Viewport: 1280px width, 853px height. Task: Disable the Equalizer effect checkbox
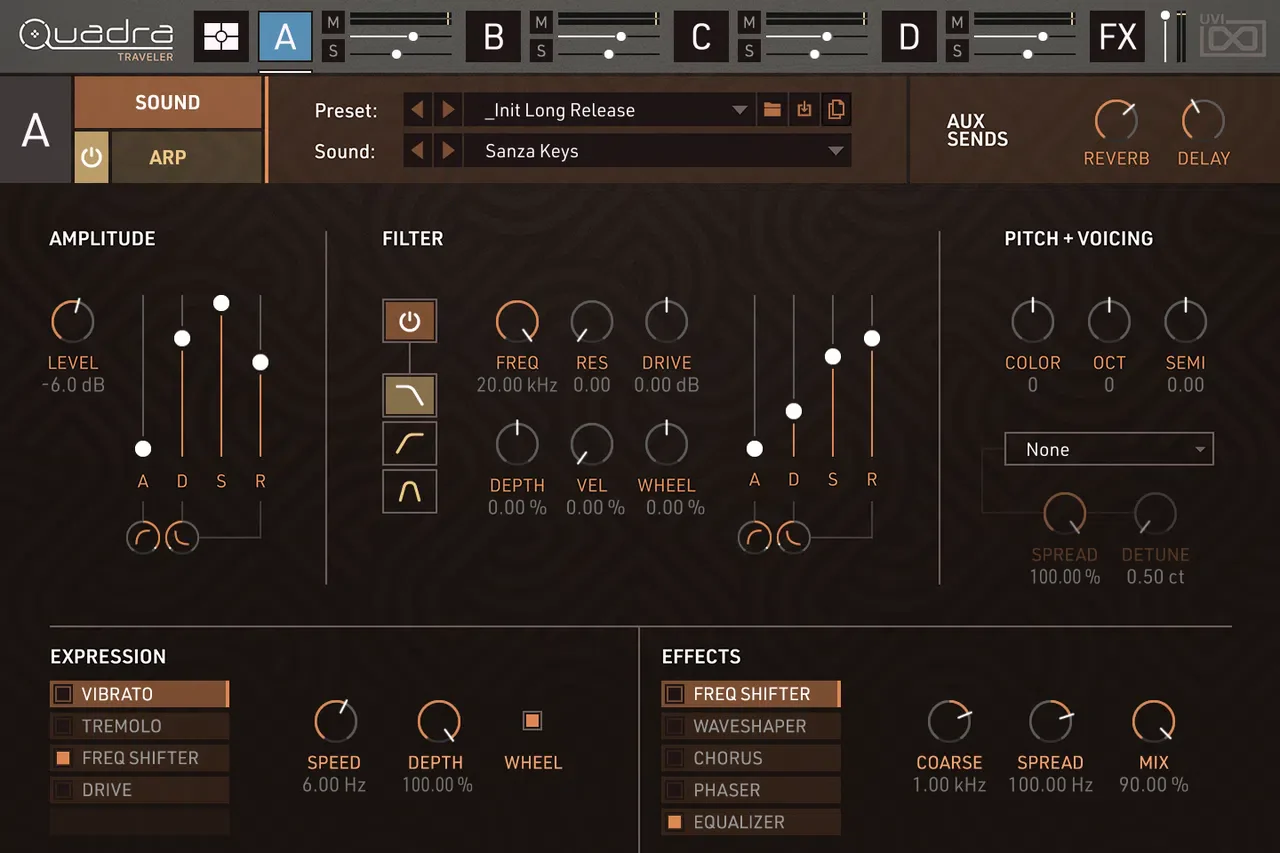click(x=675, y=822)
